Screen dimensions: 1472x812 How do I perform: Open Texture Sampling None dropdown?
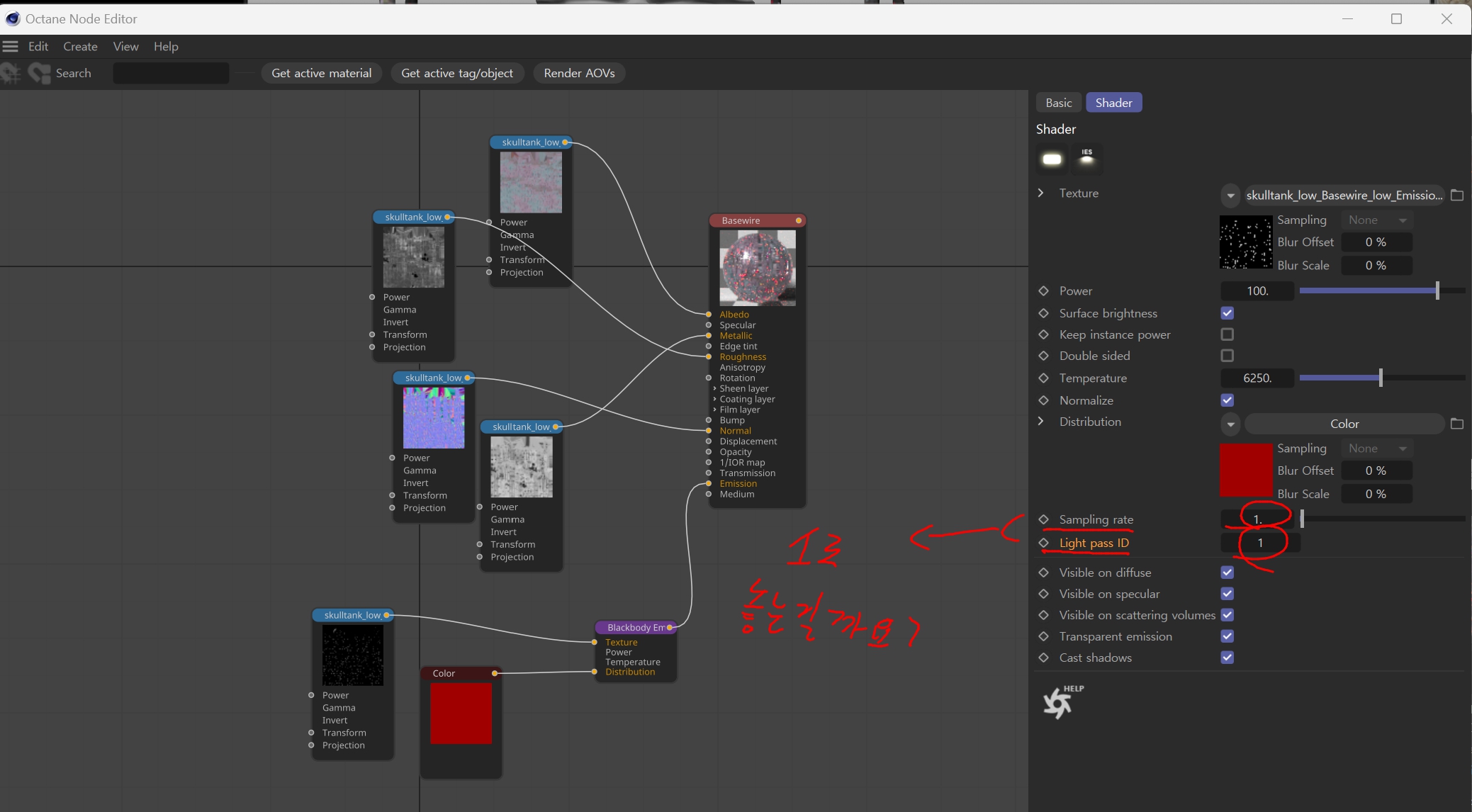(1377, 220)
